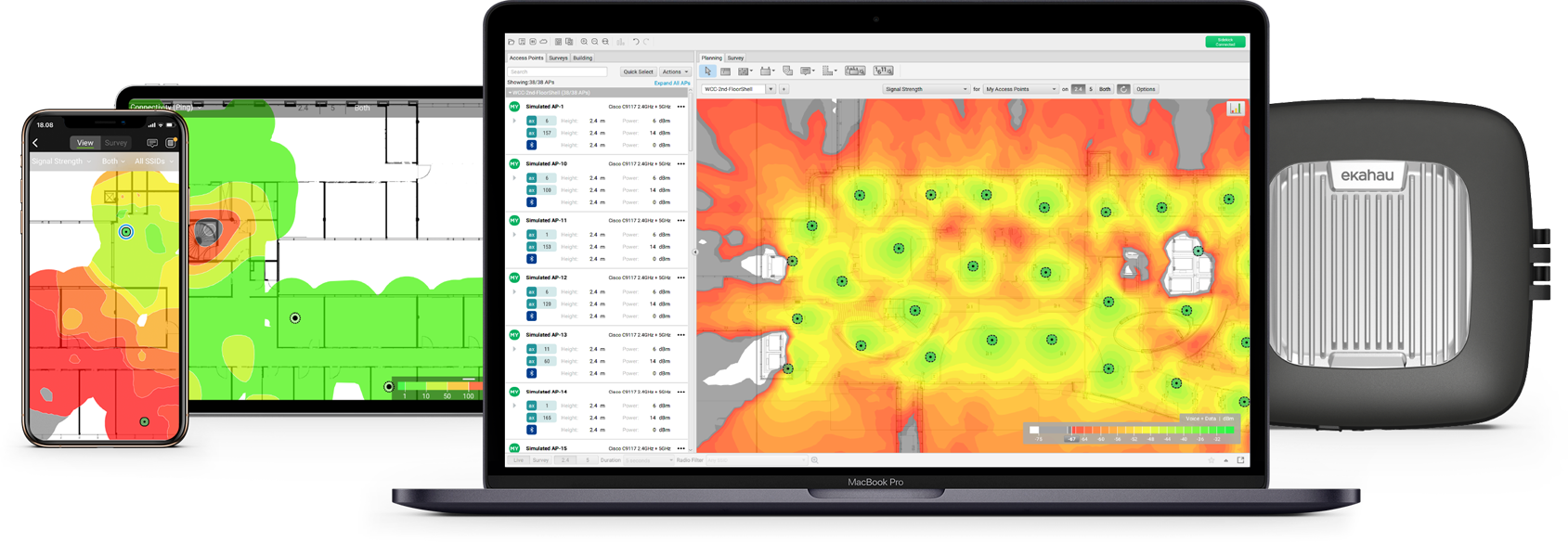
Task: Open the notes icon on the phone
Action: point(152,143)
